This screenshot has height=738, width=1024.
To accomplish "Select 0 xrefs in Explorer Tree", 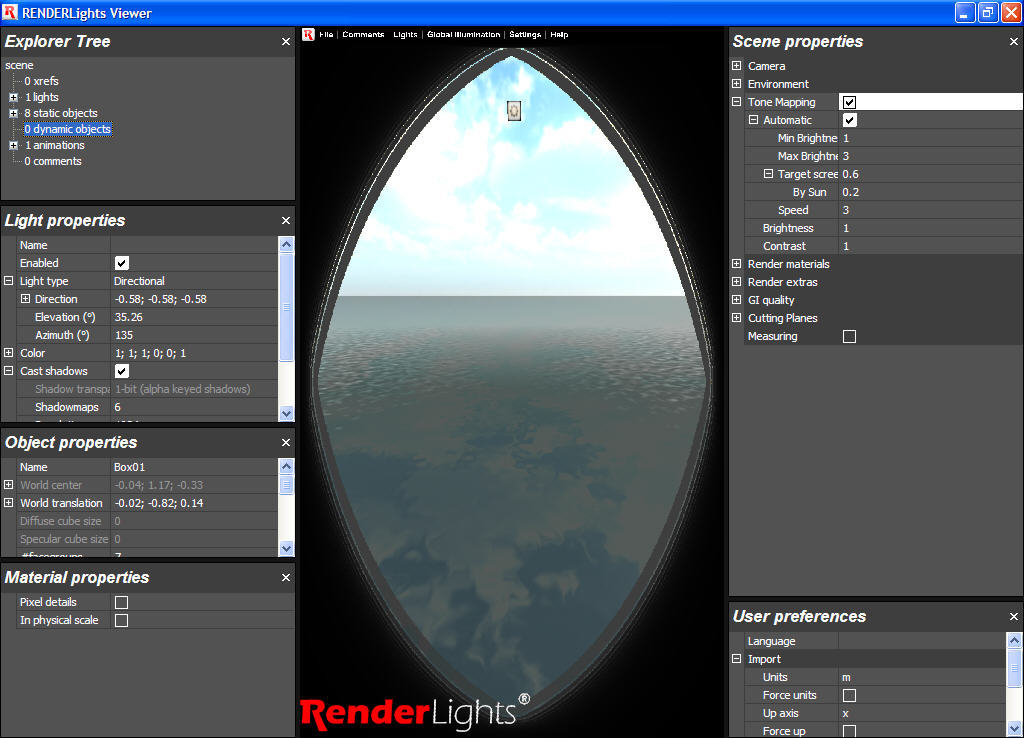I will coord(42,81).
